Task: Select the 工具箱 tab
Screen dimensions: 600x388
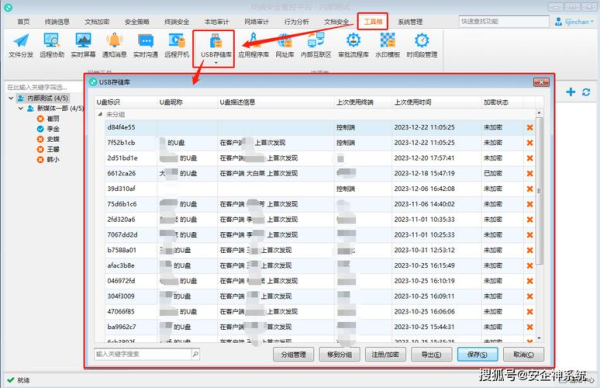Action: click(x=373, y=21)
